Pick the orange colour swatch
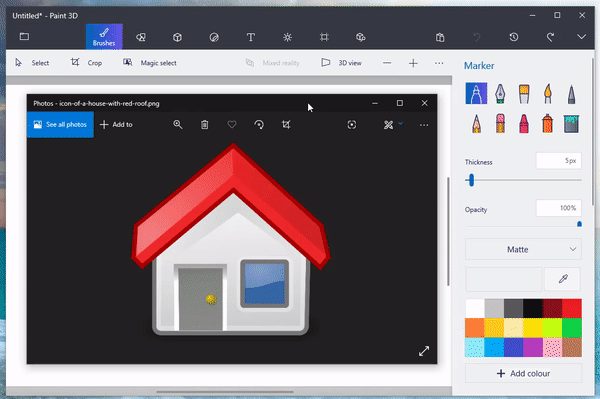Image resolution: width=600 pixels, height=399 pixels. [x=475, y=328]
